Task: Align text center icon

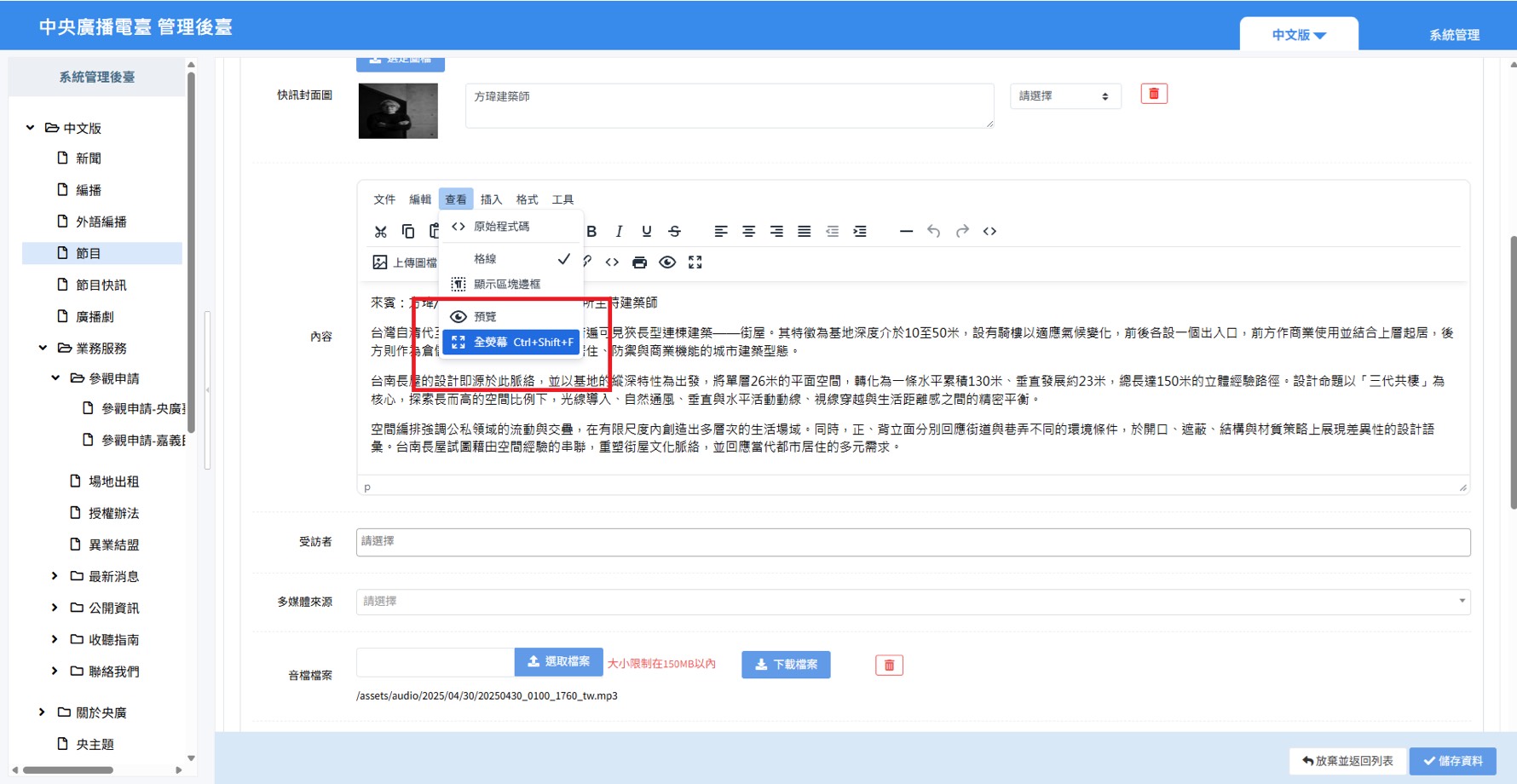Action: (749, 231)
